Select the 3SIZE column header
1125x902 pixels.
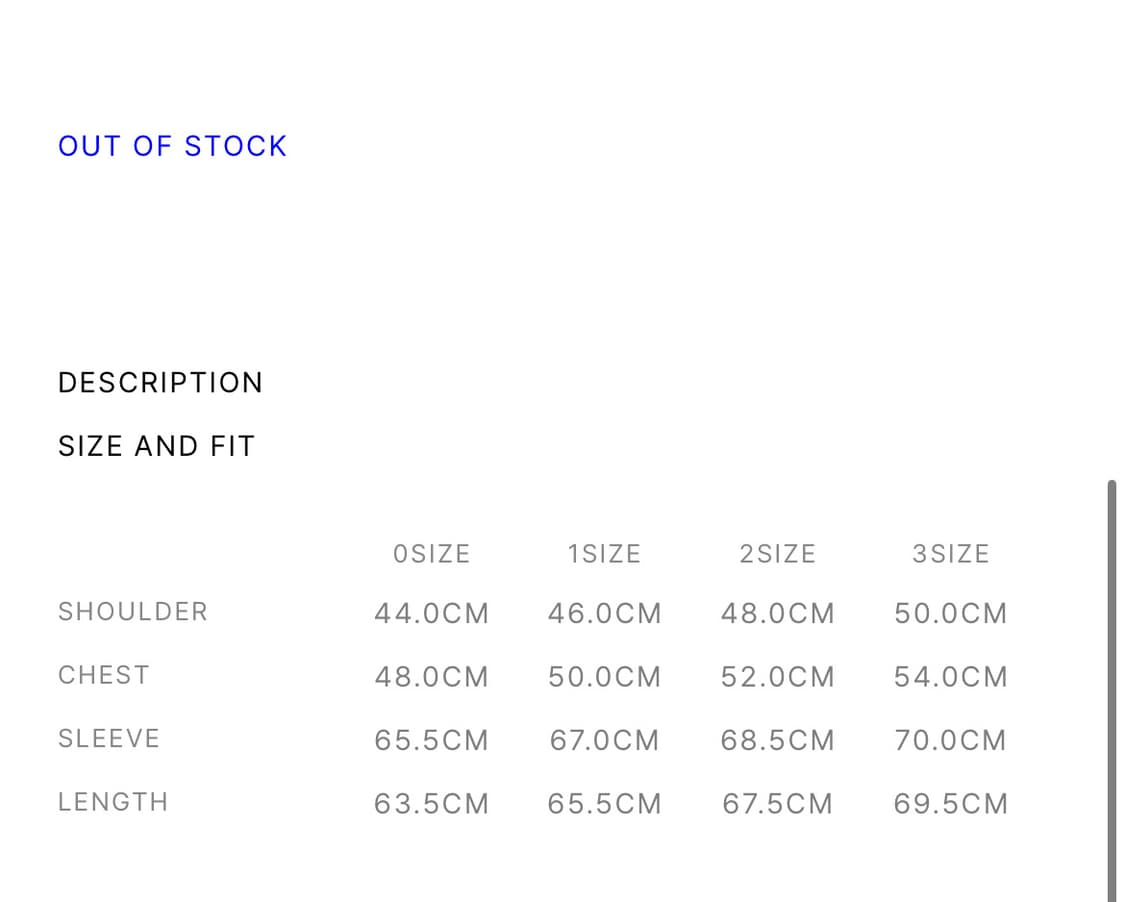(x=950, y=554)
